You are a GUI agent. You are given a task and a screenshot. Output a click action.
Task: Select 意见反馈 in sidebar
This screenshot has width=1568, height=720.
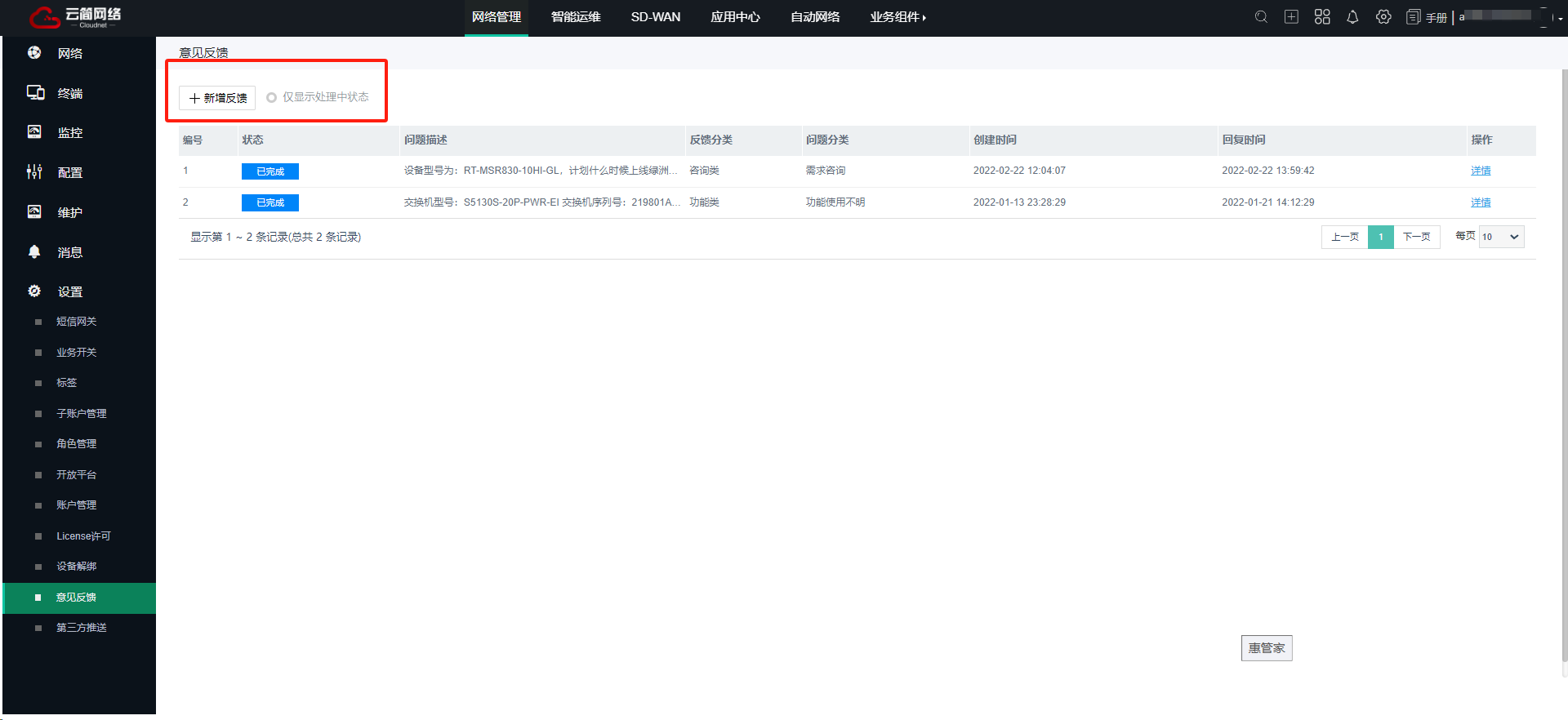(79, 598)
